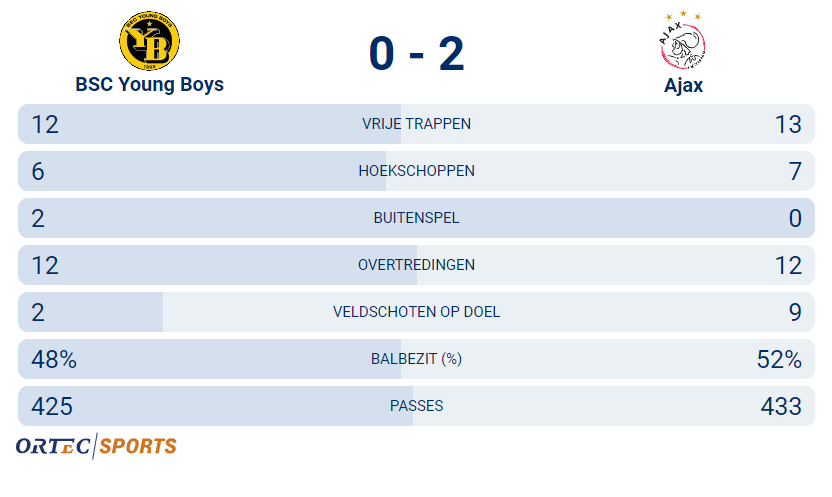Click the Ajax club logo
Screen dimensions: 832x497
683,41
